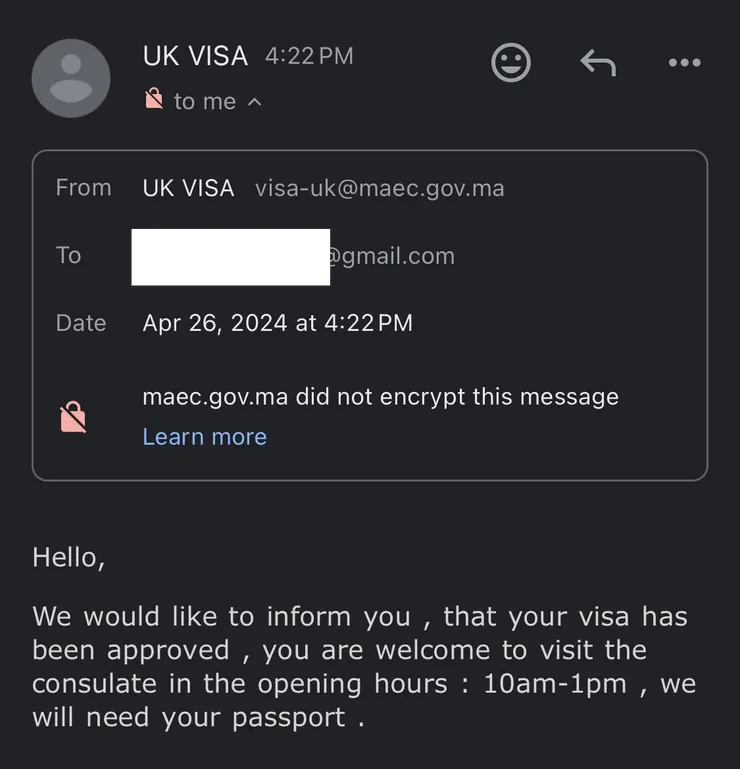
Task: Tap the "To" label in details card
Action: 68,255
